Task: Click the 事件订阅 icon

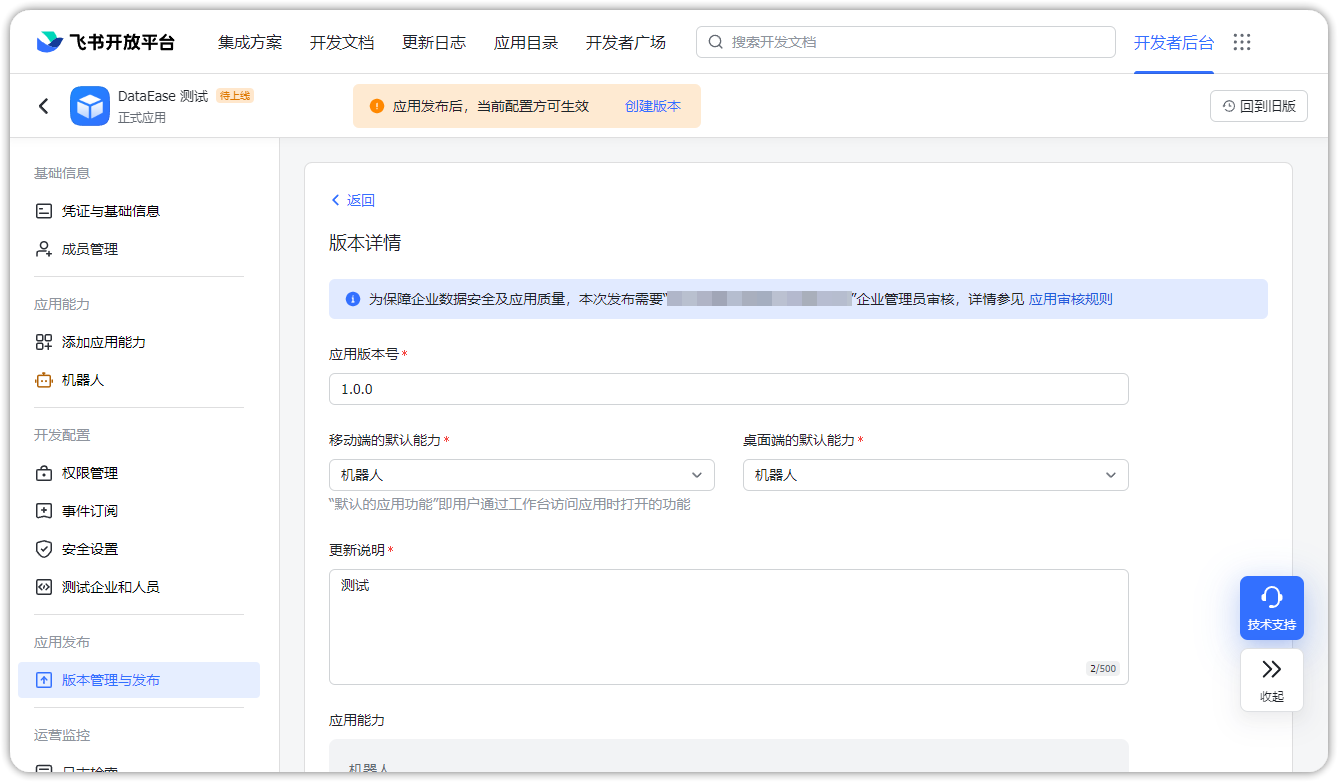Action: (x=44, y=511)
